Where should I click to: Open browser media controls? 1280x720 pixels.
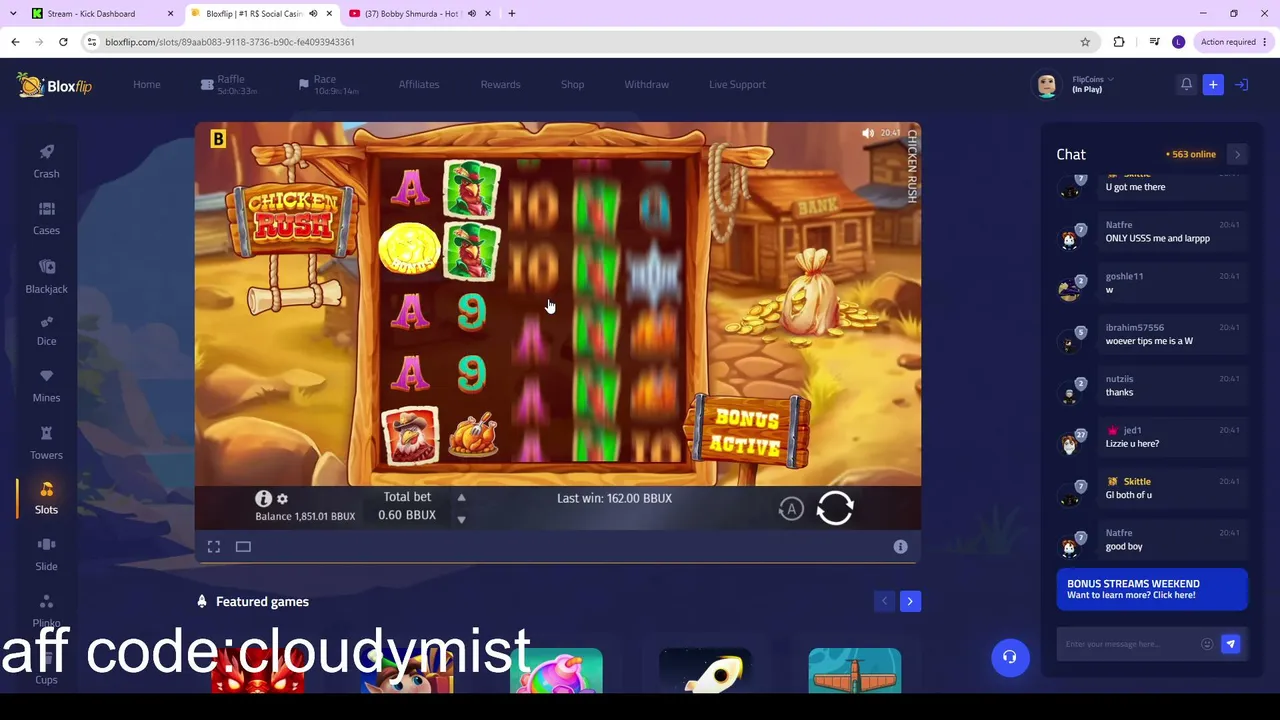tap(1154, 42)
